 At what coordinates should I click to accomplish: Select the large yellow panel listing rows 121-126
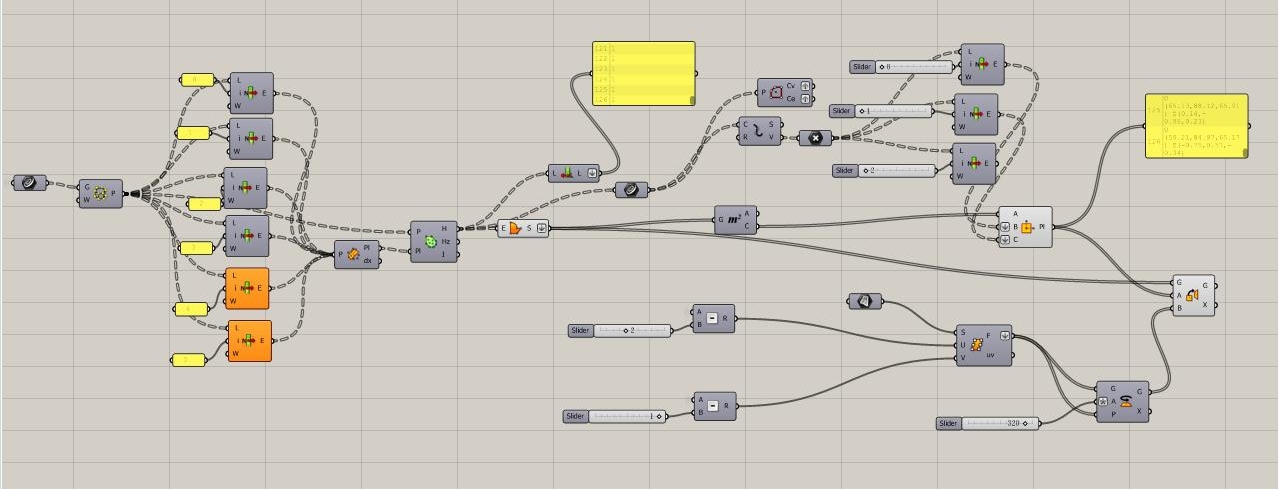(643, 72)
